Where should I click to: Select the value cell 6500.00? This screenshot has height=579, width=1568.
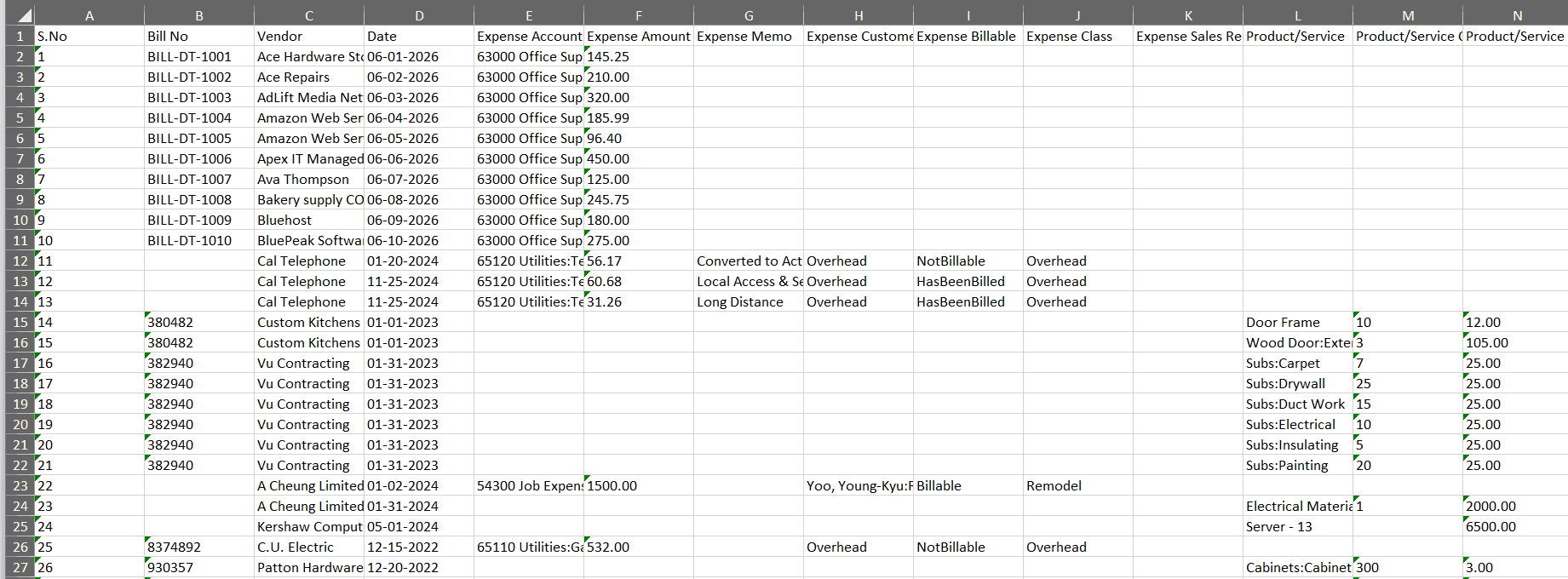[x=1515, y=526]
